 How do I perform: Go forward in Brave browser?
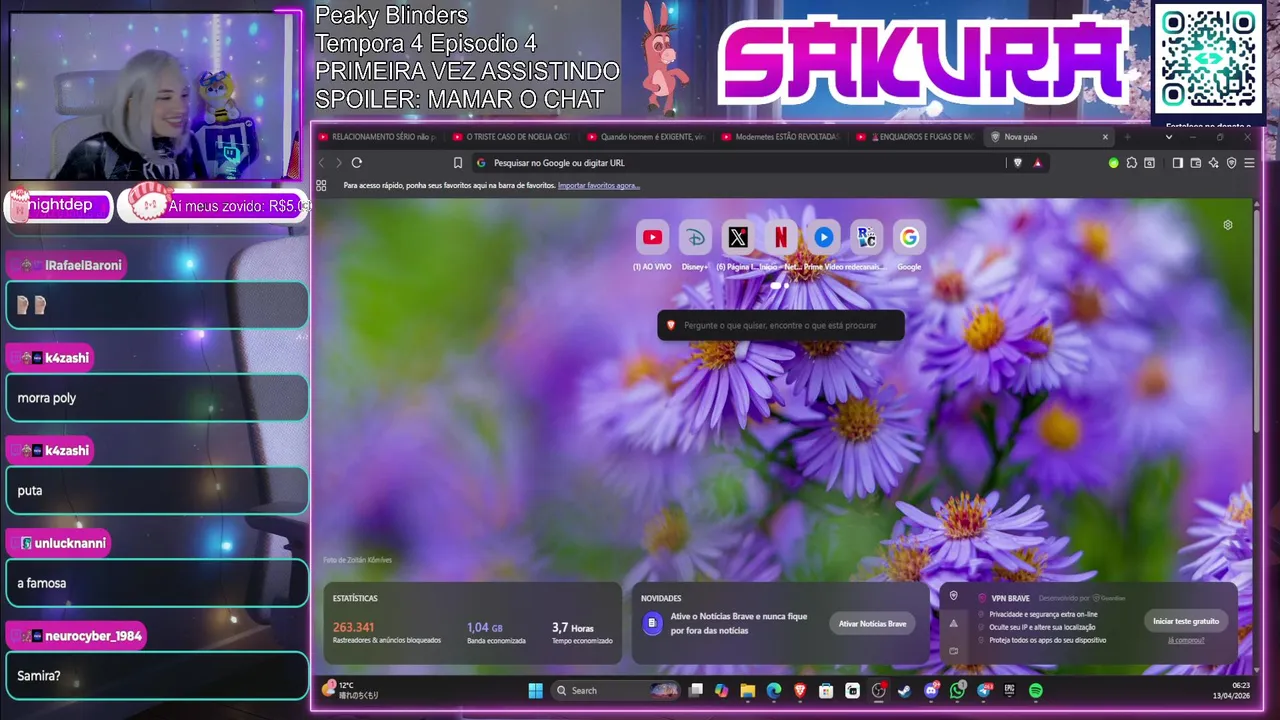pyautogui.click(x=339, y=163)
